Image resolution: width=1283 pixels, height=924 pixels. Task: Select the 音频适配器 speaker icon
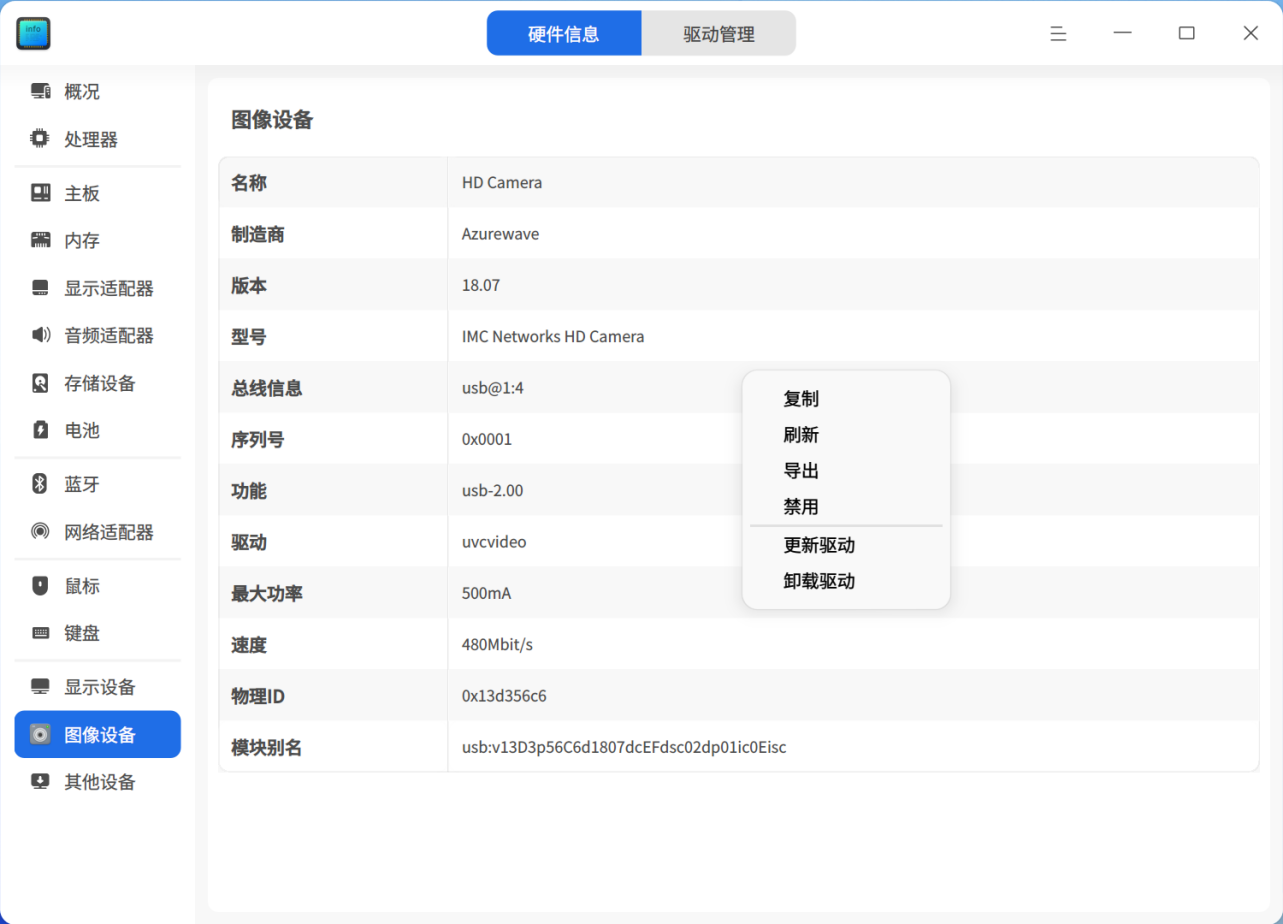(40, 335)
